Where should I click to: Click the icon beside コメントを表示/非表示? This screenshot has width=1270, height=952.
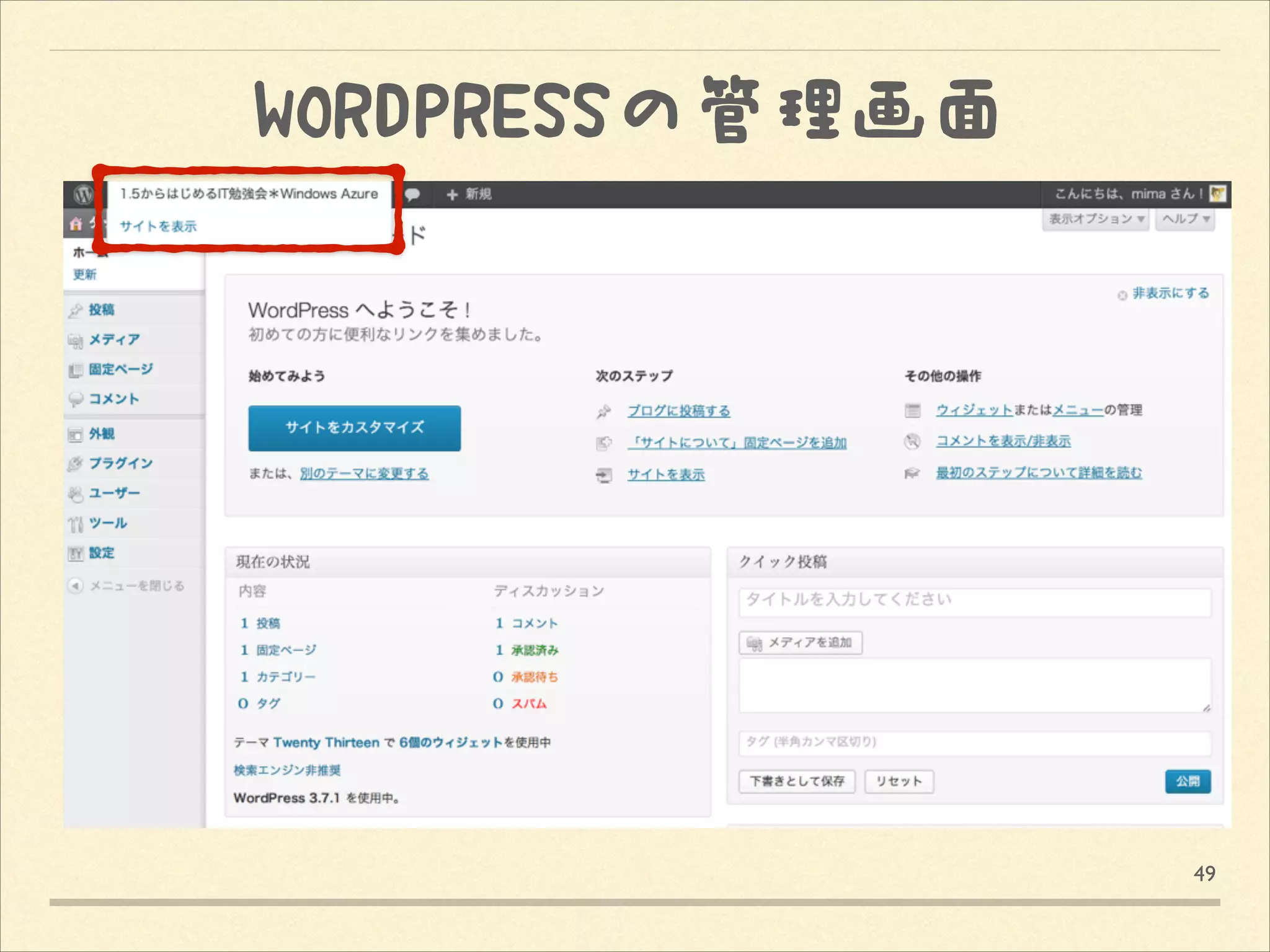pos(912,441)
